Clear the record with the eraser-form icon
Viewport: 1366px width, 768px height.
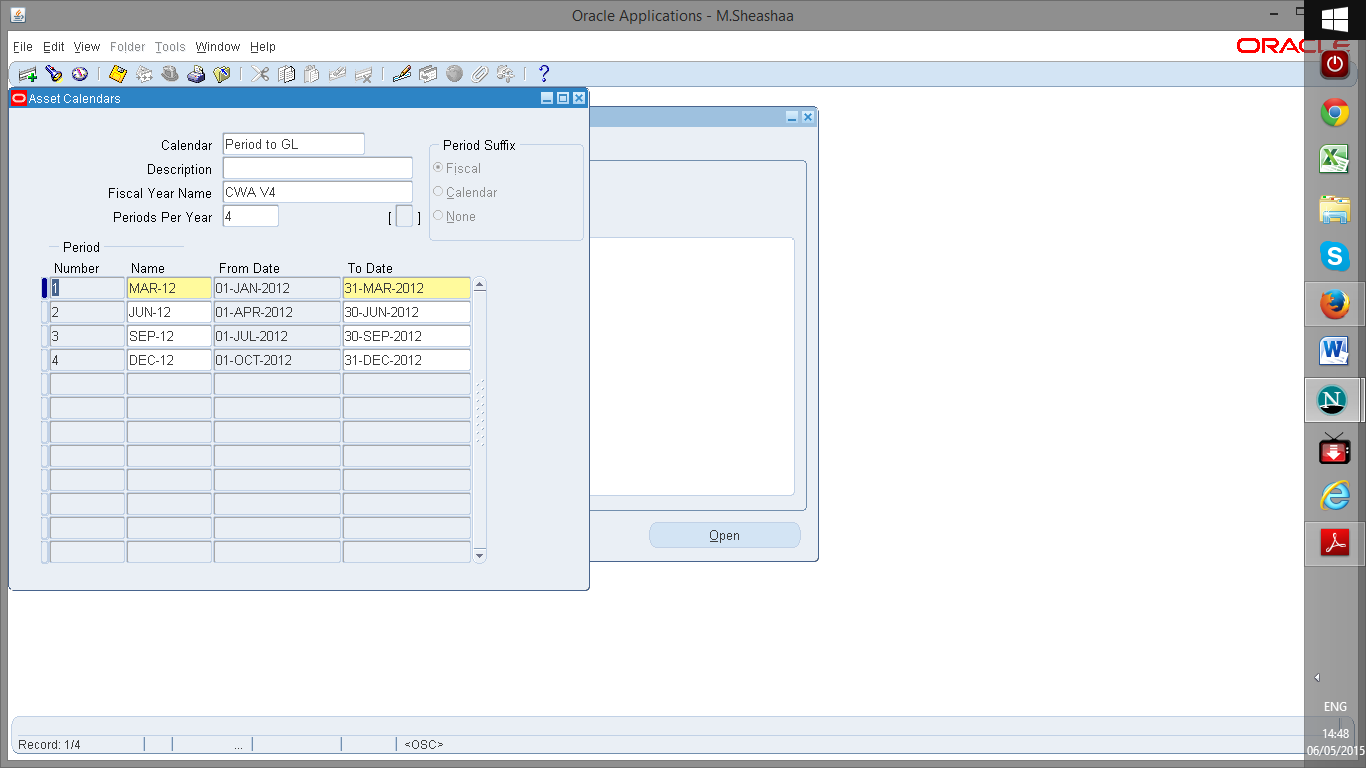click(339, 73)
